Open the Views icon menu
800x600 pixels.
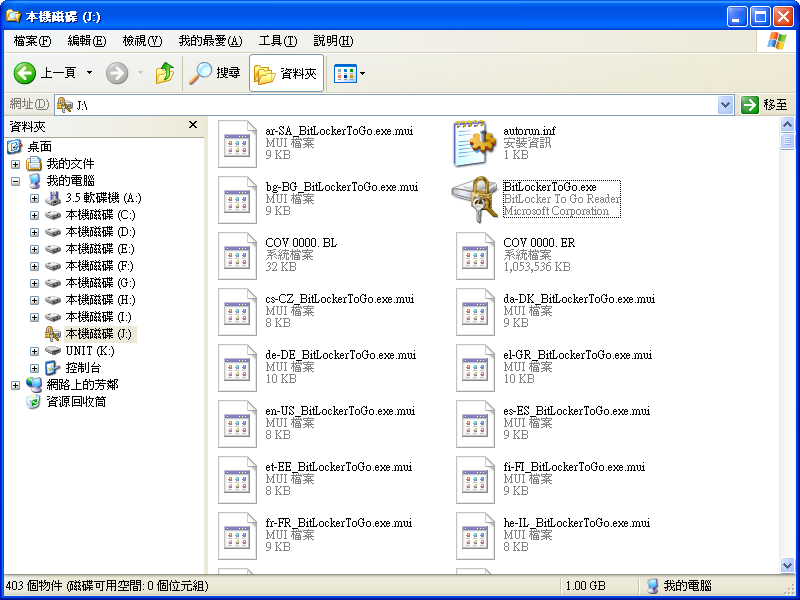tap(345, 73)
